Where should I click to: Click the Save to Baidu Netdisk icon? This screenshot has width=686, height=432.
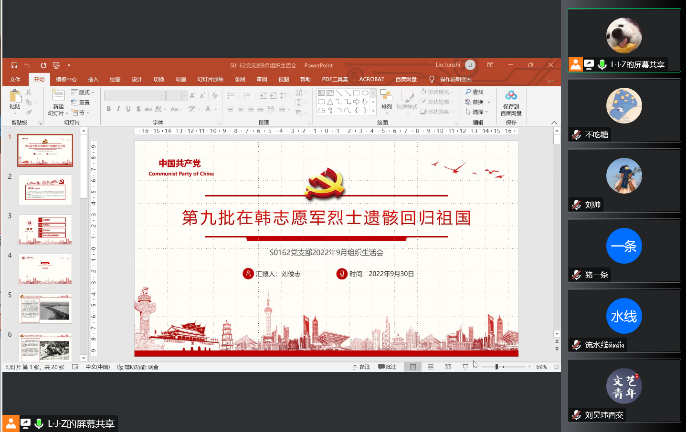click(x=511, y=98)
